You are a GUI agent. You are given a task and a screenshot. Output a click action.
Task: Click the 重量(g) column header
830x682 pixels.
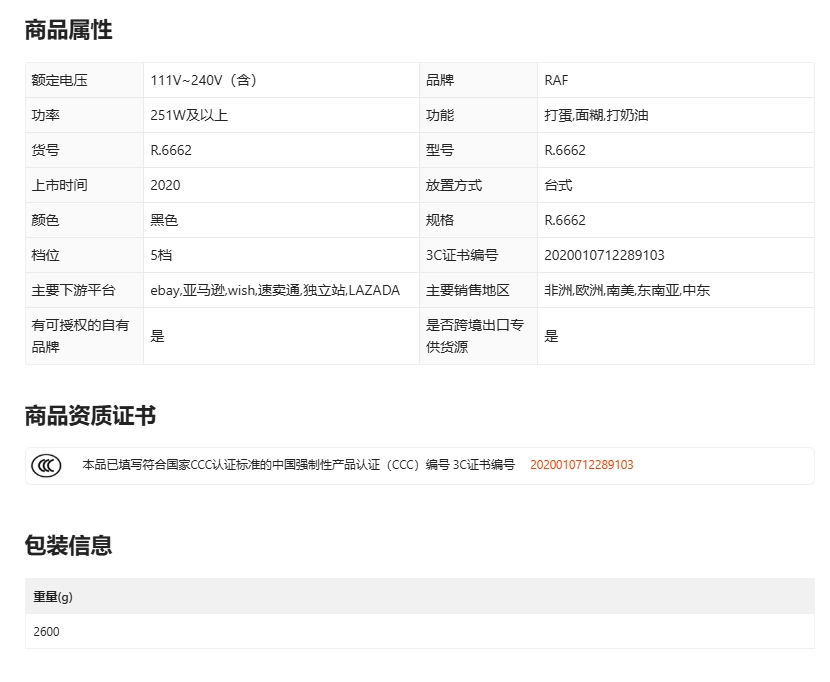click(53, 597)
